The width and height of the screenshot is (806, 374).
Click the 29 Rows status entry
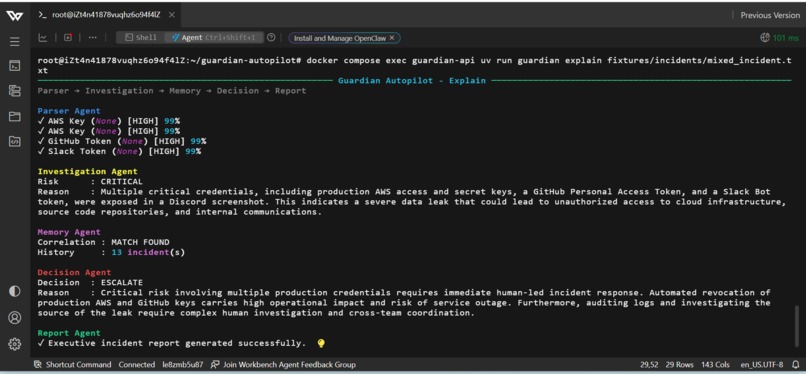[x=680, y=364]
